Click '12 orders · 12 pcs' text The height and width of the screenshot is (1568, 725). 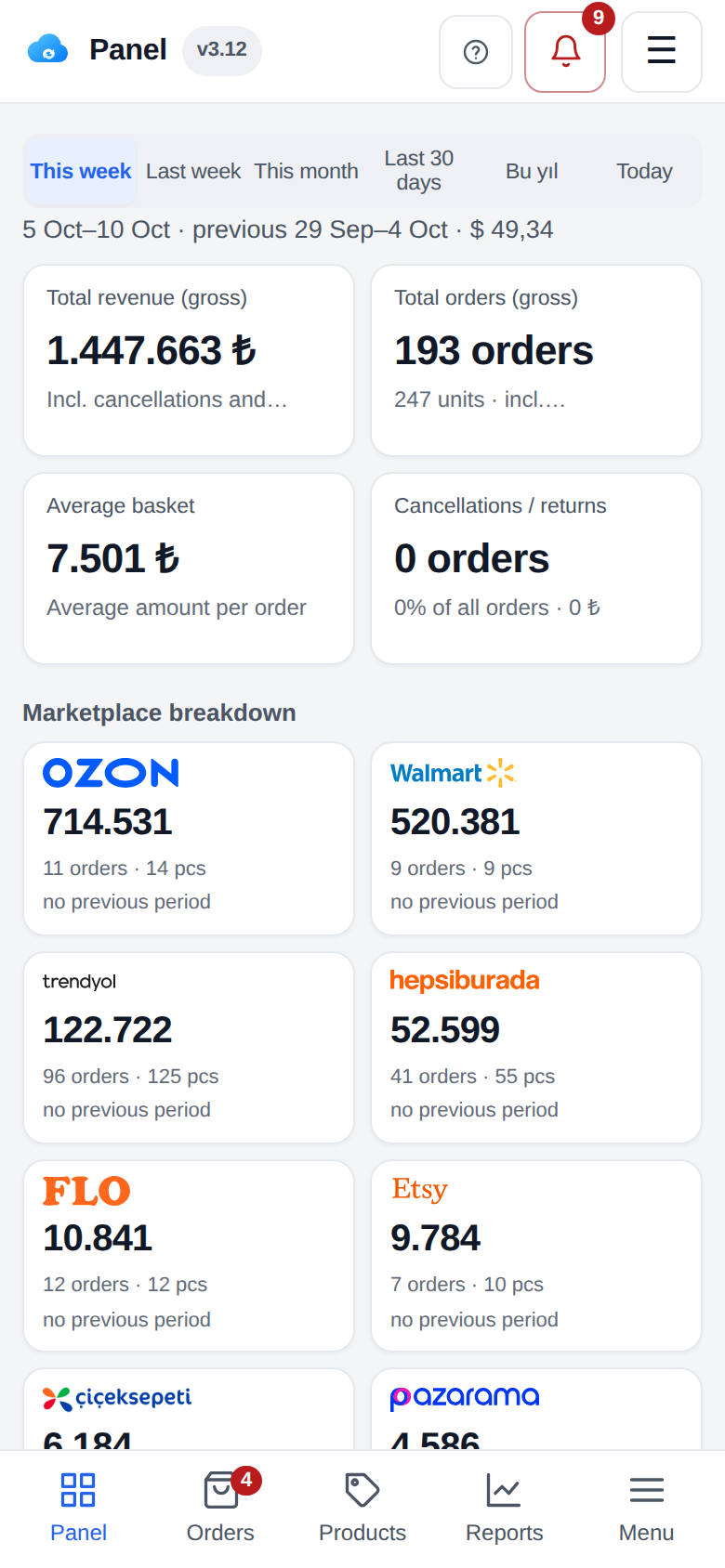(125, 1285)
